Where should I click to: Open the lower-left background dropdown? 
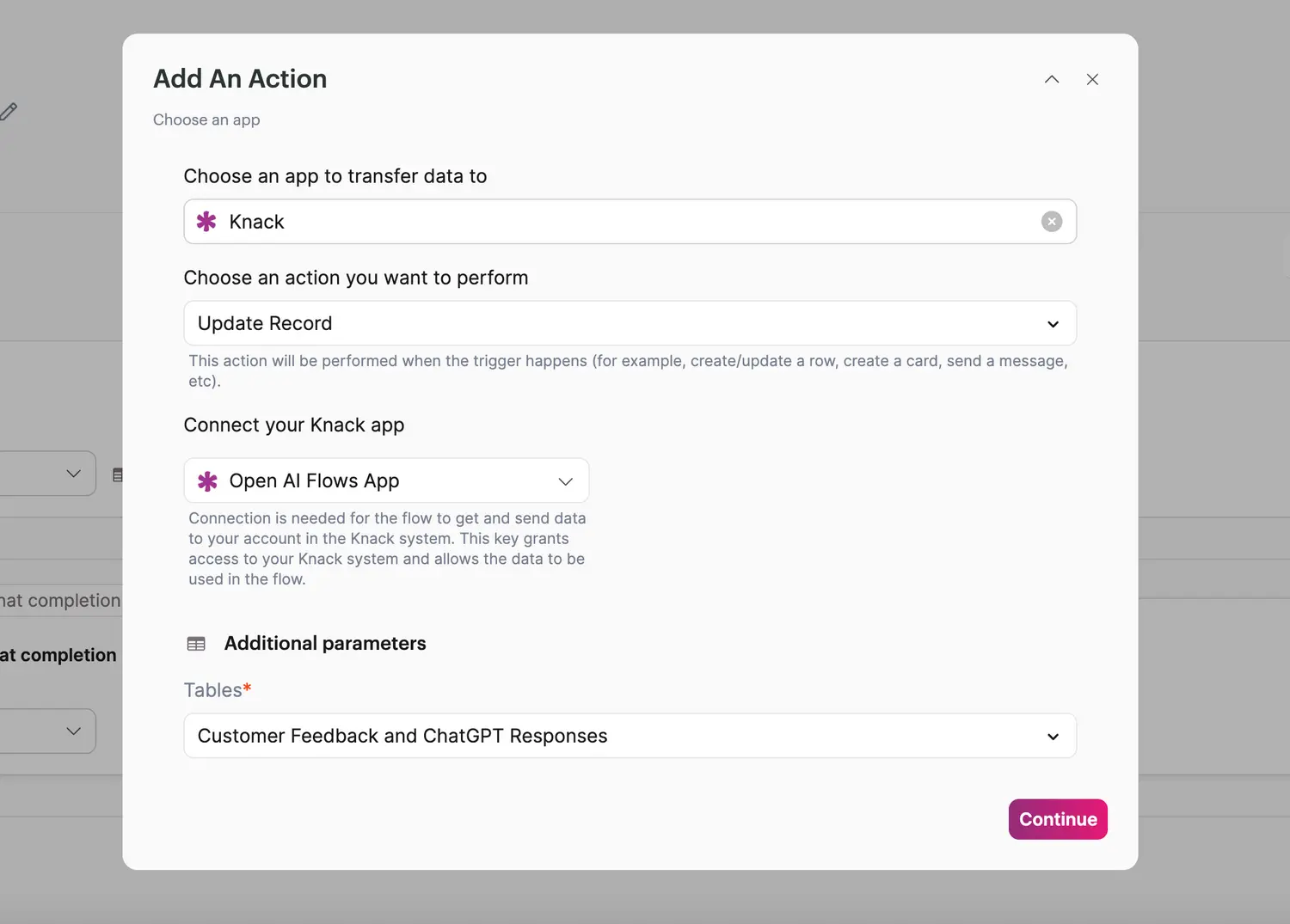pyautogui.click(x=47, y=731)
